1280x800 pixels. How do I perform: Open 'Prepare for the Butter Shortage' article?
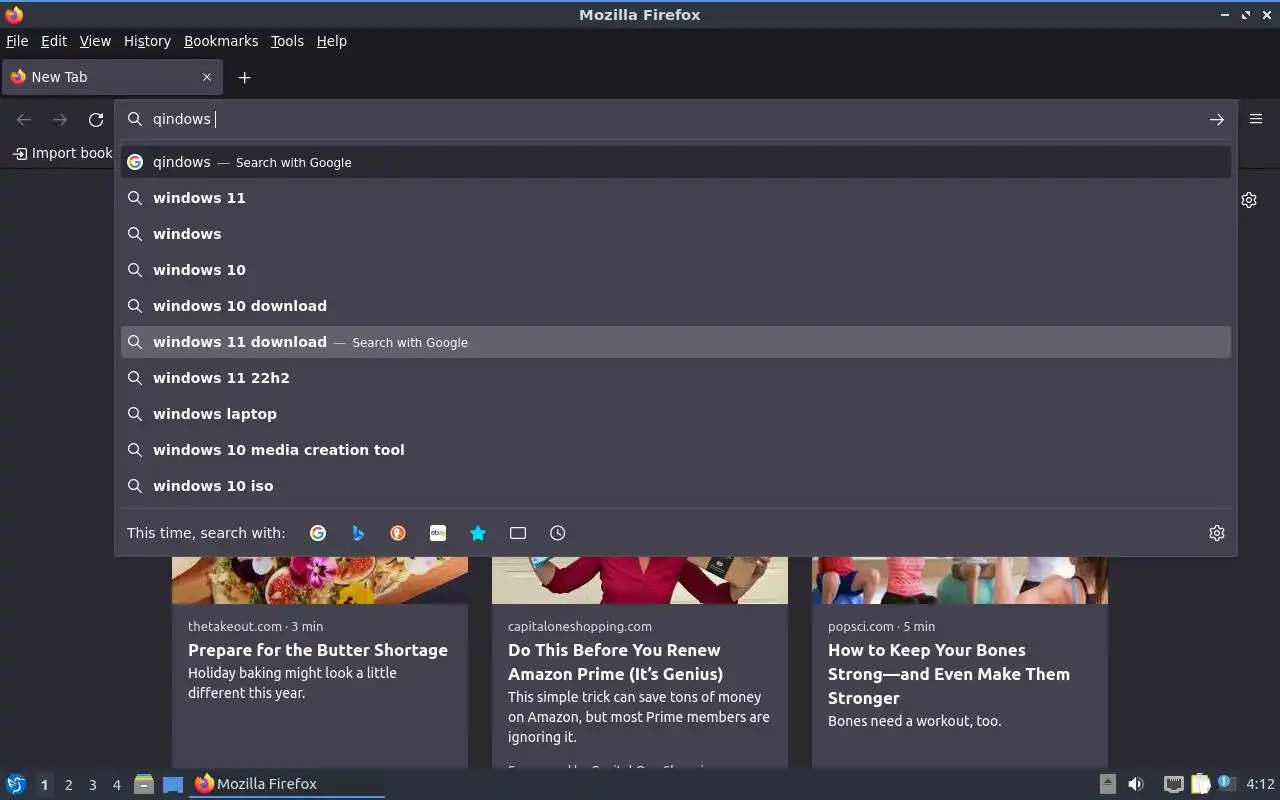tap(318, 650)
